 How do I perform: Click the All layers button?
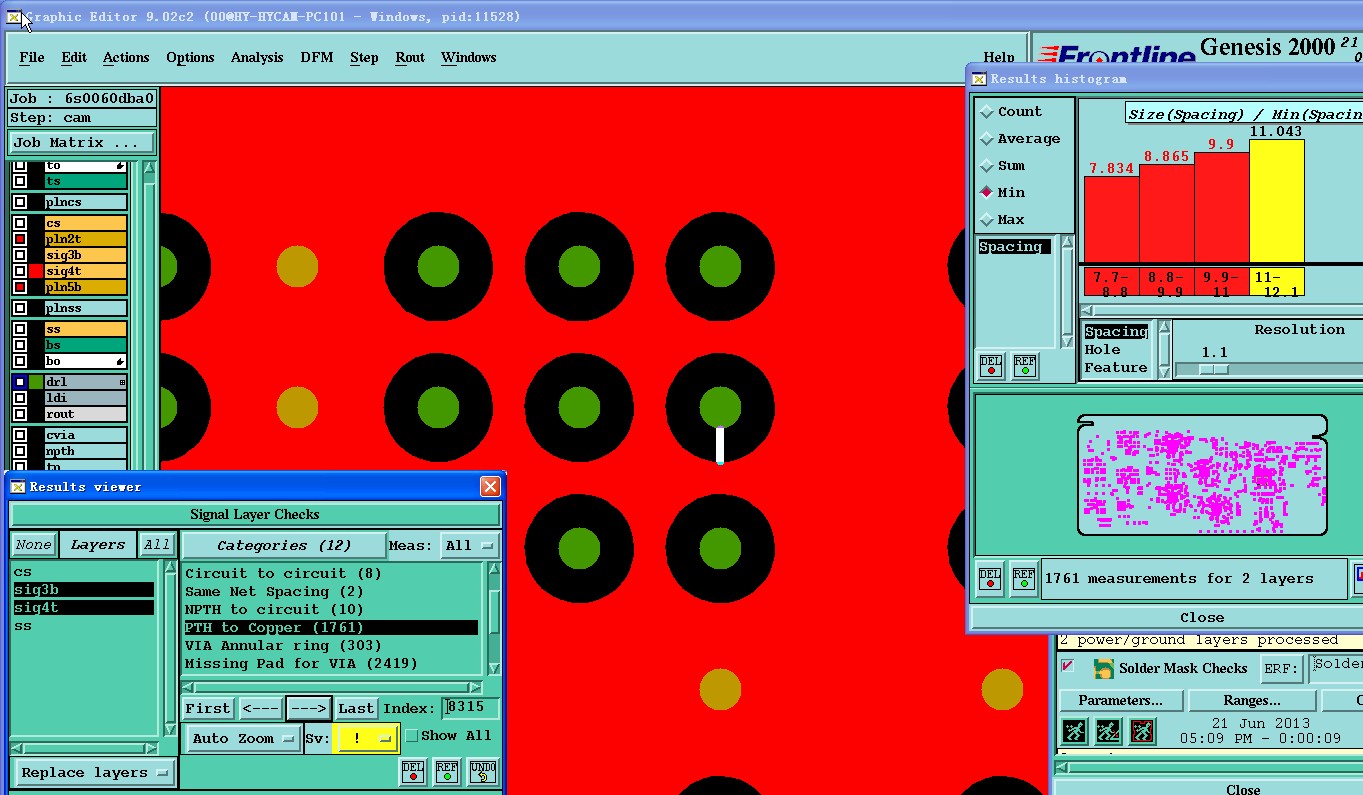pyautogui.click(x=157, y=545)
